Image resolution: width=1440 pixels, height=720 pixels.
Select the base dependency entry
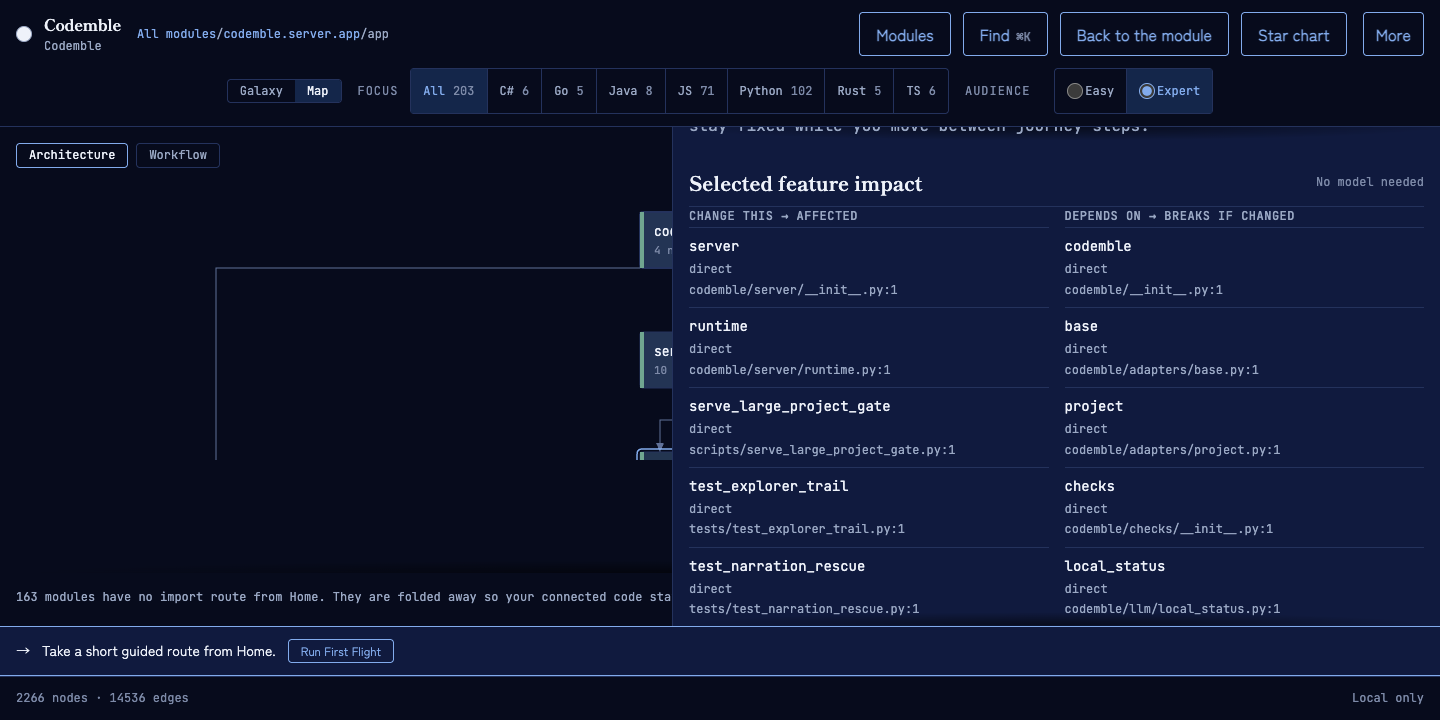(x=1244, y=347)
